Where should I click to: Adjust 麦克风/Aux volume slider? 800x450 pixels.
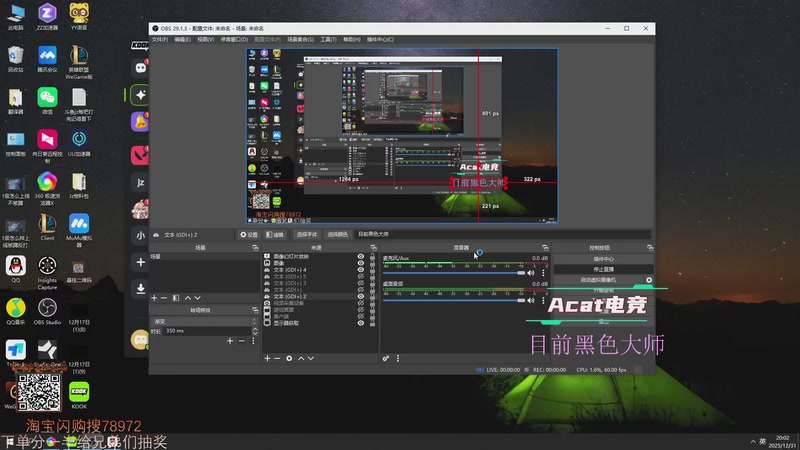click(x=454, y=273)
